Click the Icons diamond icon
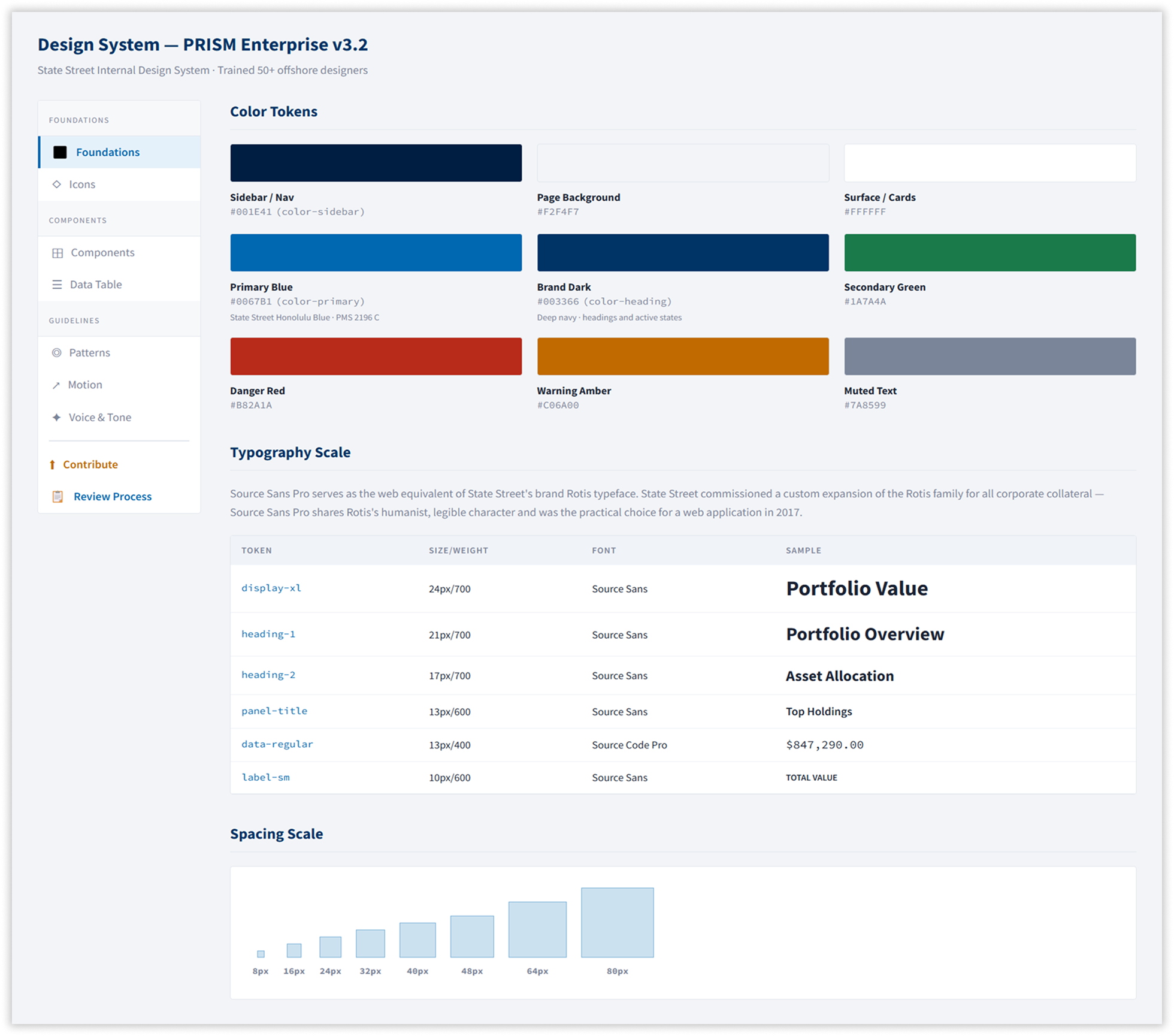1174x1036 pixels. pos(57,185)
